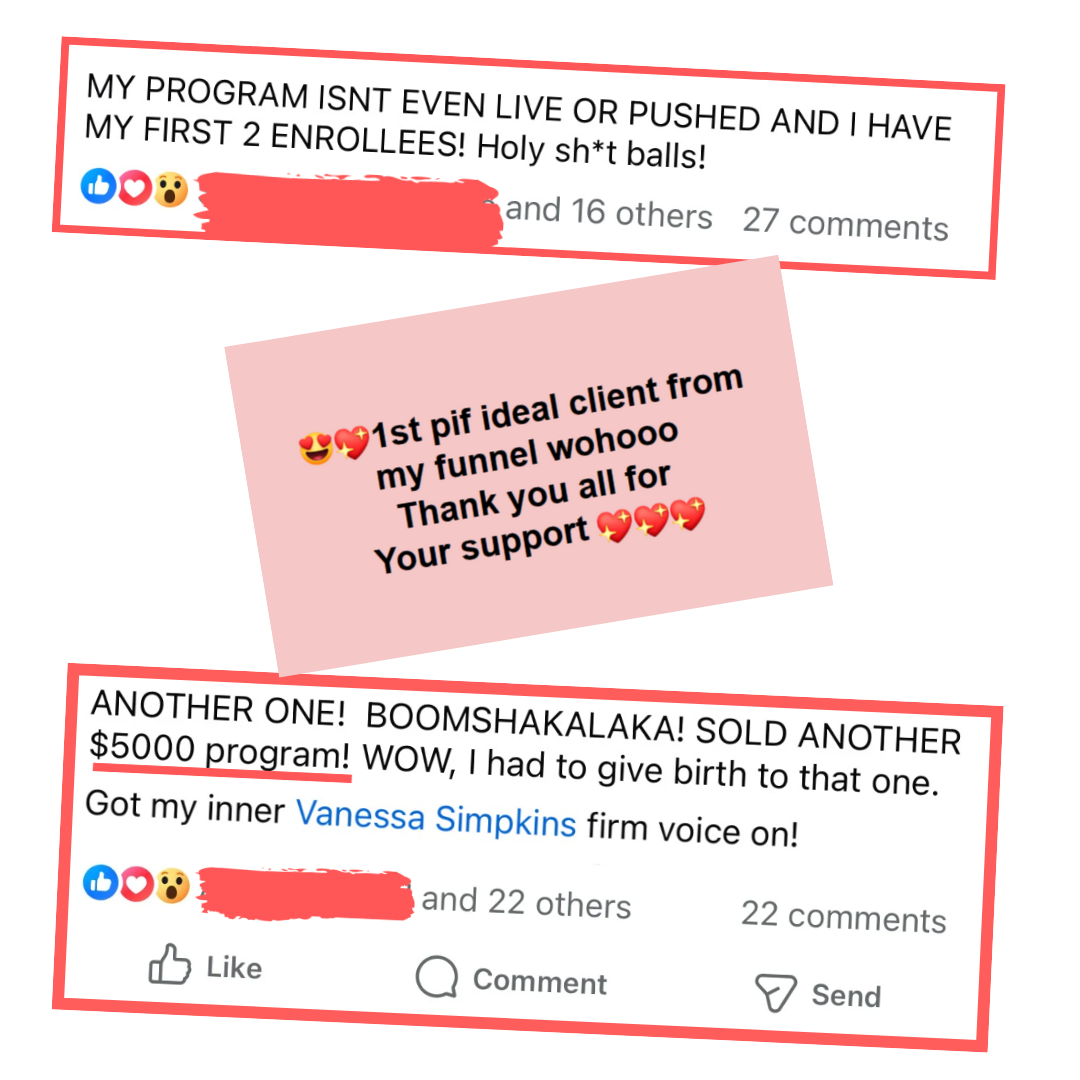Click the Like thumbs-up icon

click(169, 964)
